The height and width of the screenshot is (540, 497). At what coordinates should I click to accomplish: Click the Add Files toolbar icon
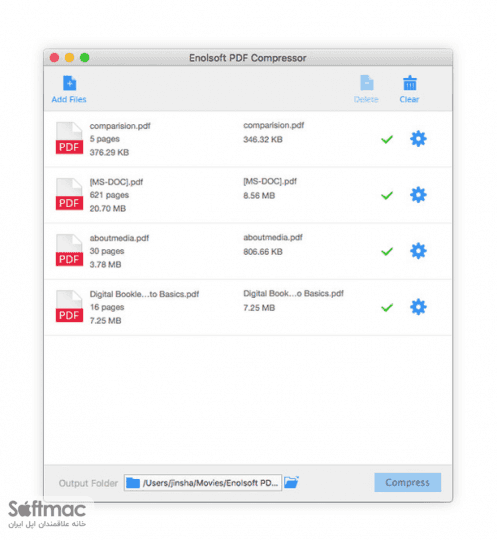[69, 83]
